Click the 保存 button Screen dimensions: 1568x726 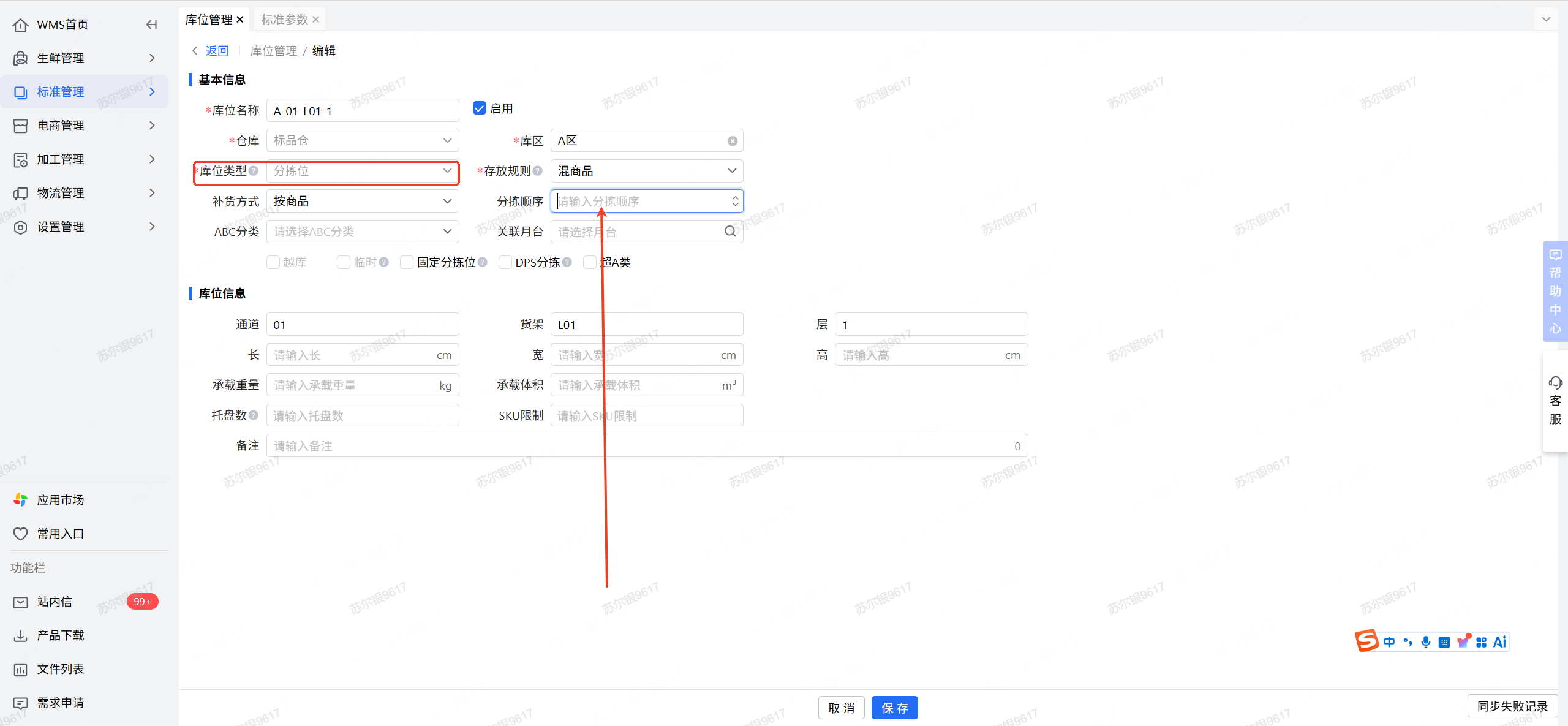pyautogui.click(x=894, y=708)
